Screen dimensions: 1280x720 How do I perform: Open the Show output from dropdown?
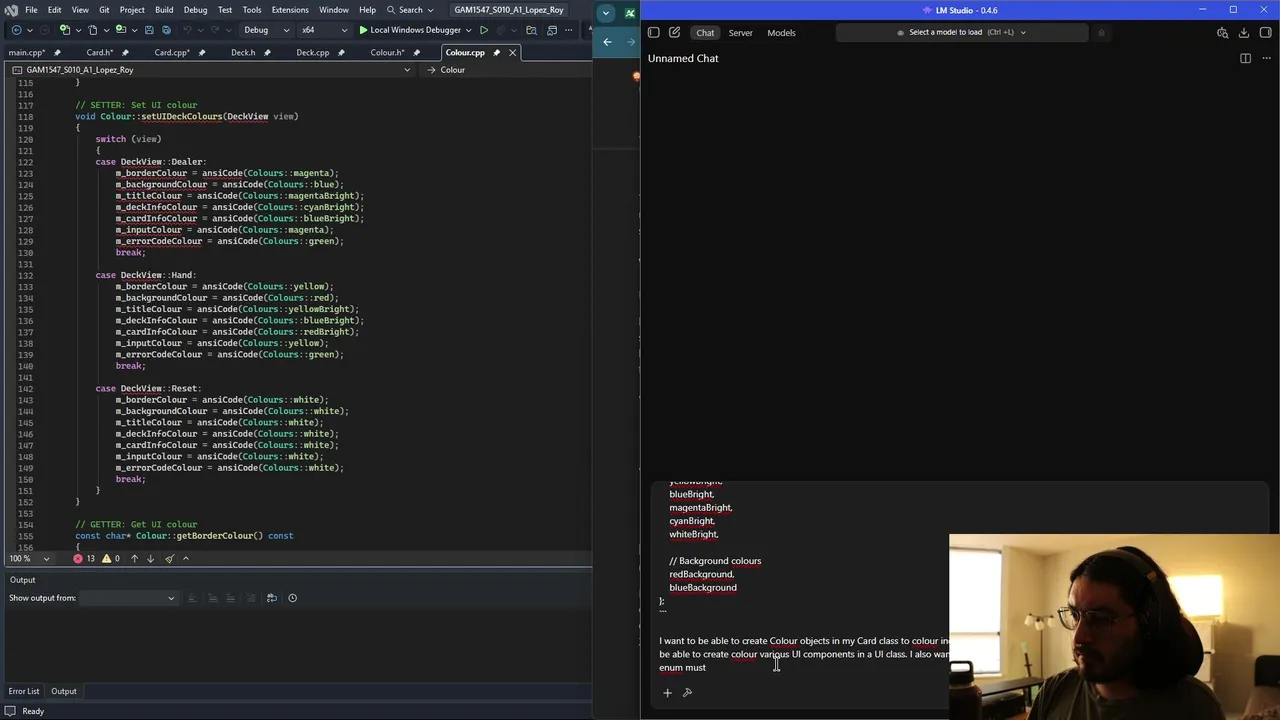128,598
